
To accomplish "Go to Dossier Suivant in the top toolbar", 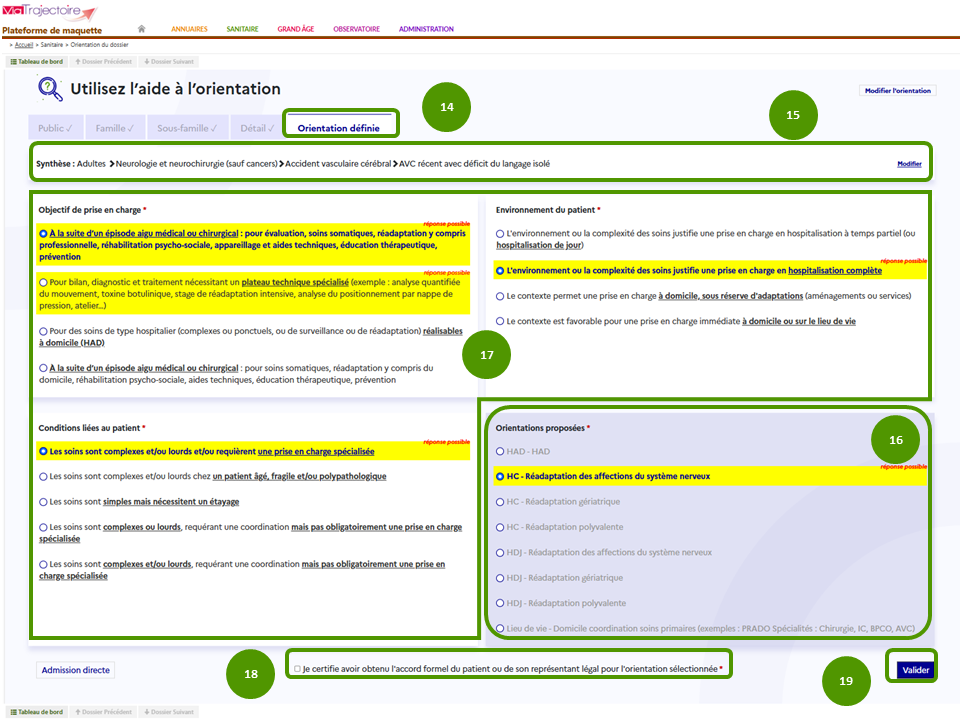I will 169,61.
